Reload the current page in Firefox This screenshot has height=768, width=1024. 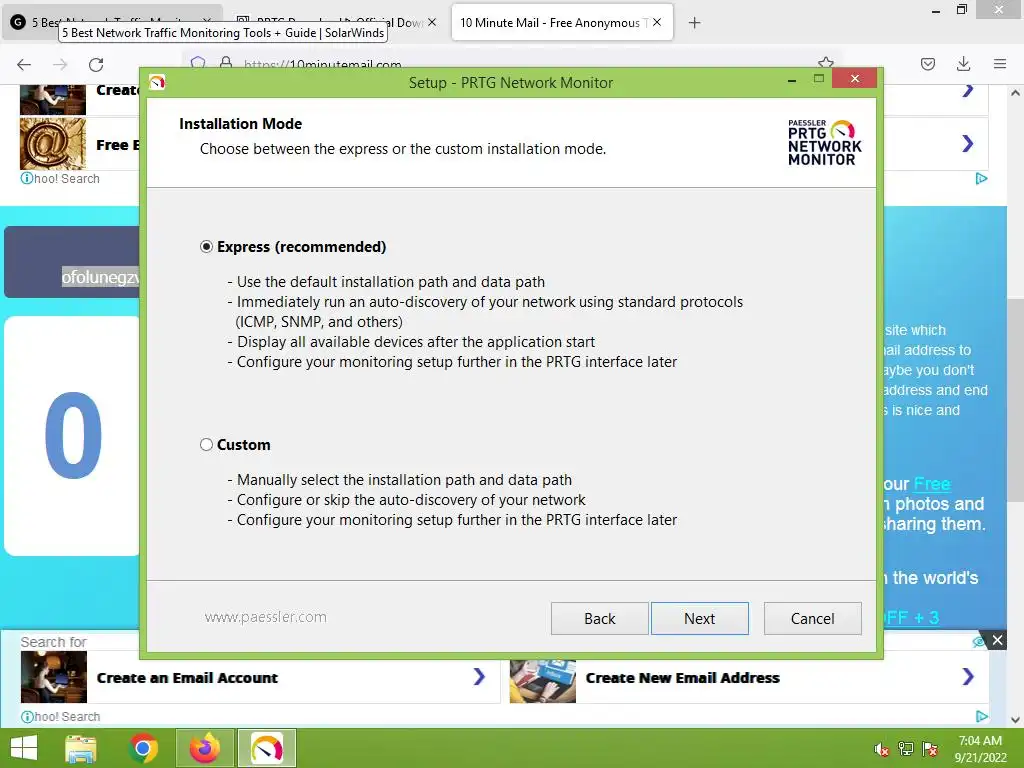(x=96, y=64)
